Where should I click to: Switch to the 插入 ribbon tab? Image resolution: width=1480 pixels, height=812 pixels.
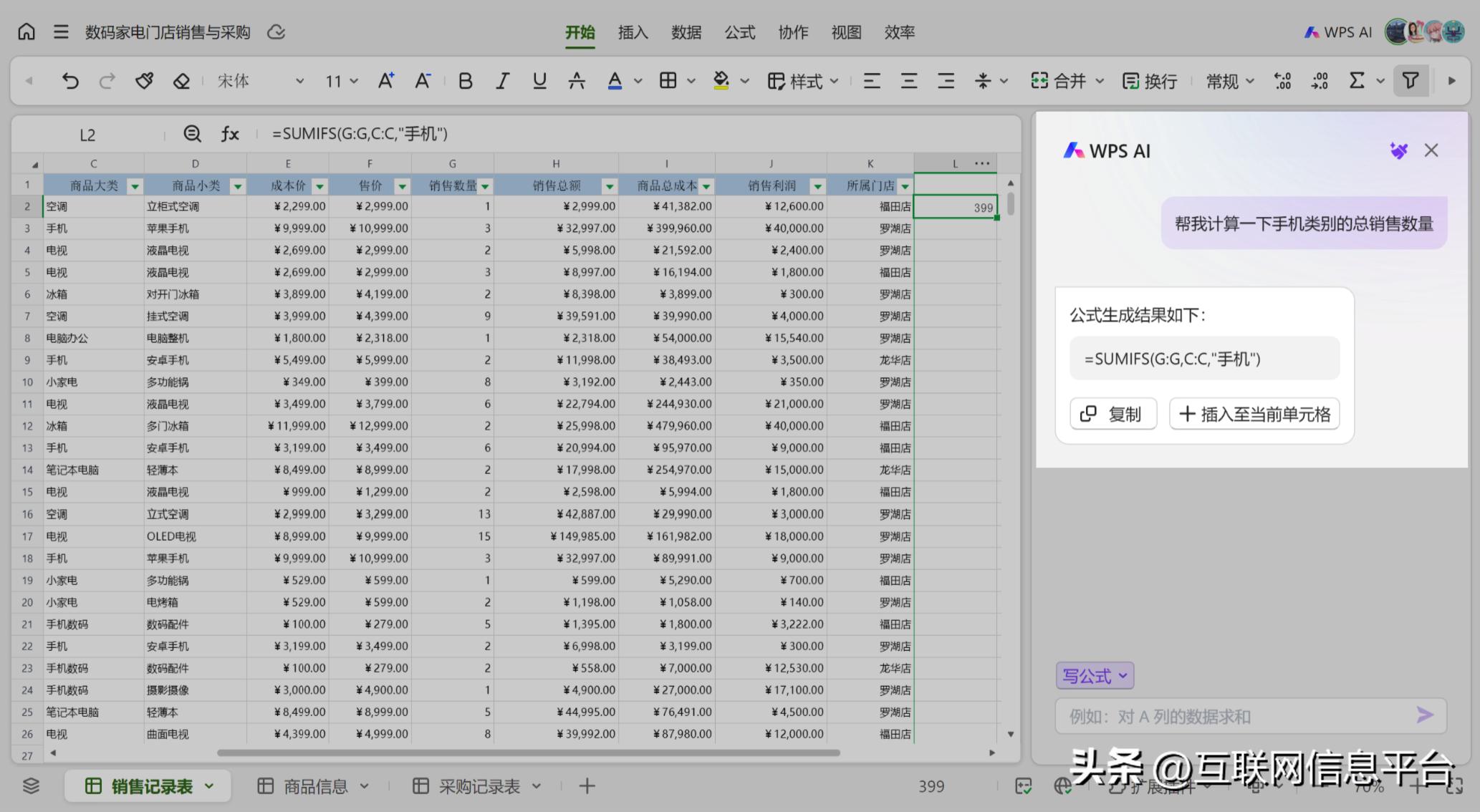point(631,32)
